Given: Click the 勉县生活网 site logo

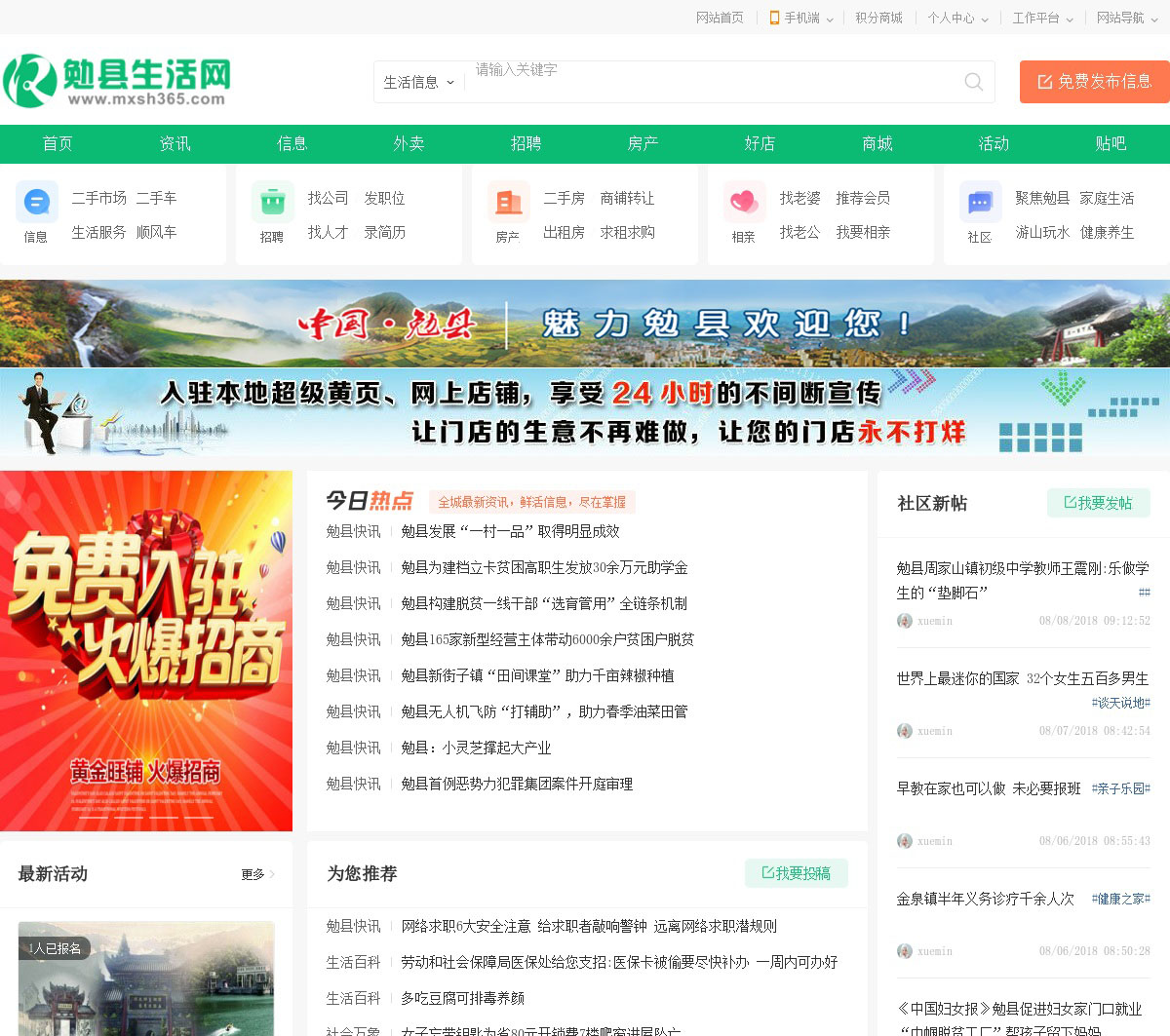Looking at the screenshot, I should (117, 81).
